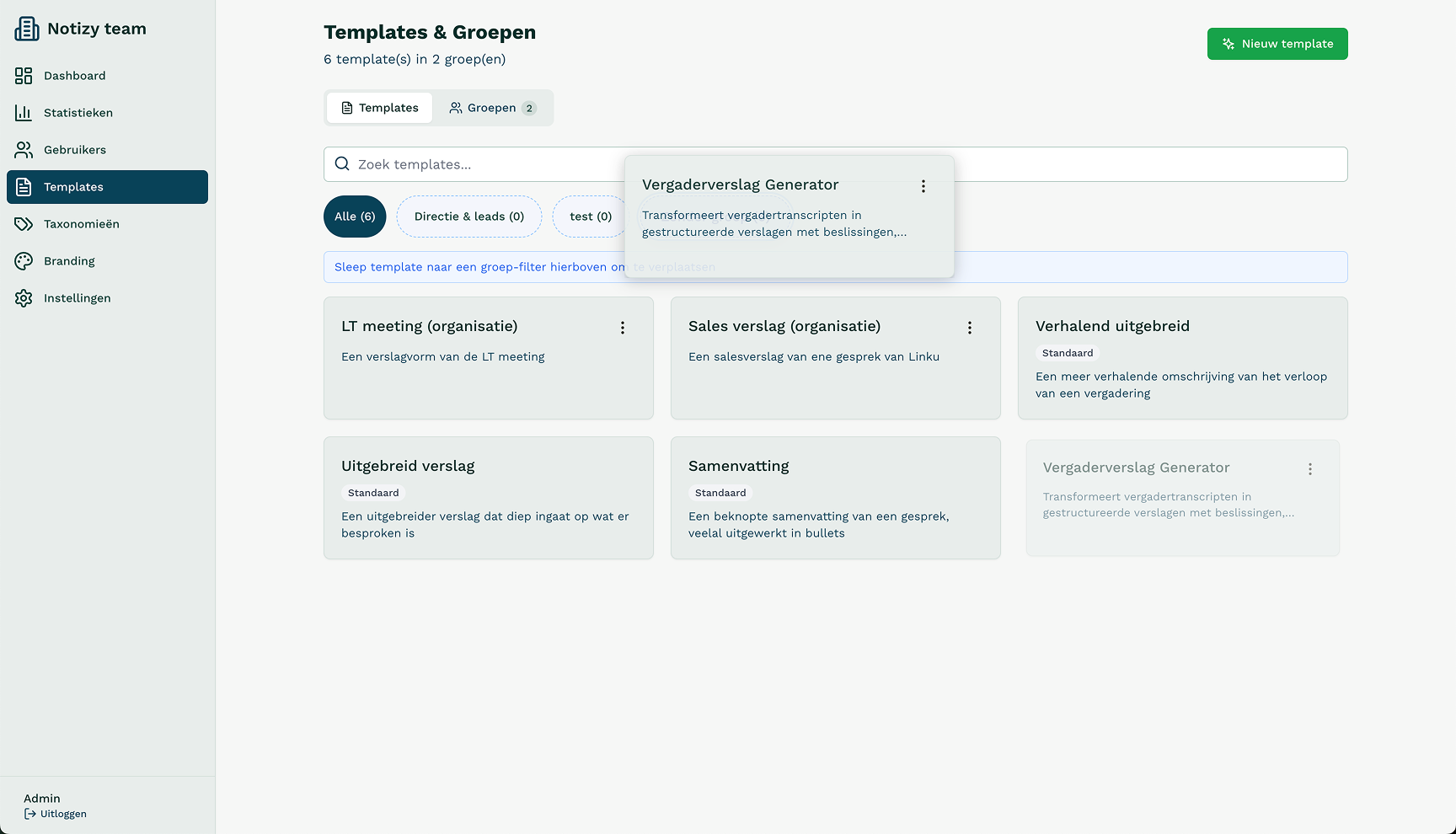The image size is (1456, 834).
Task: Select the Templates tab
Action: 380,108
